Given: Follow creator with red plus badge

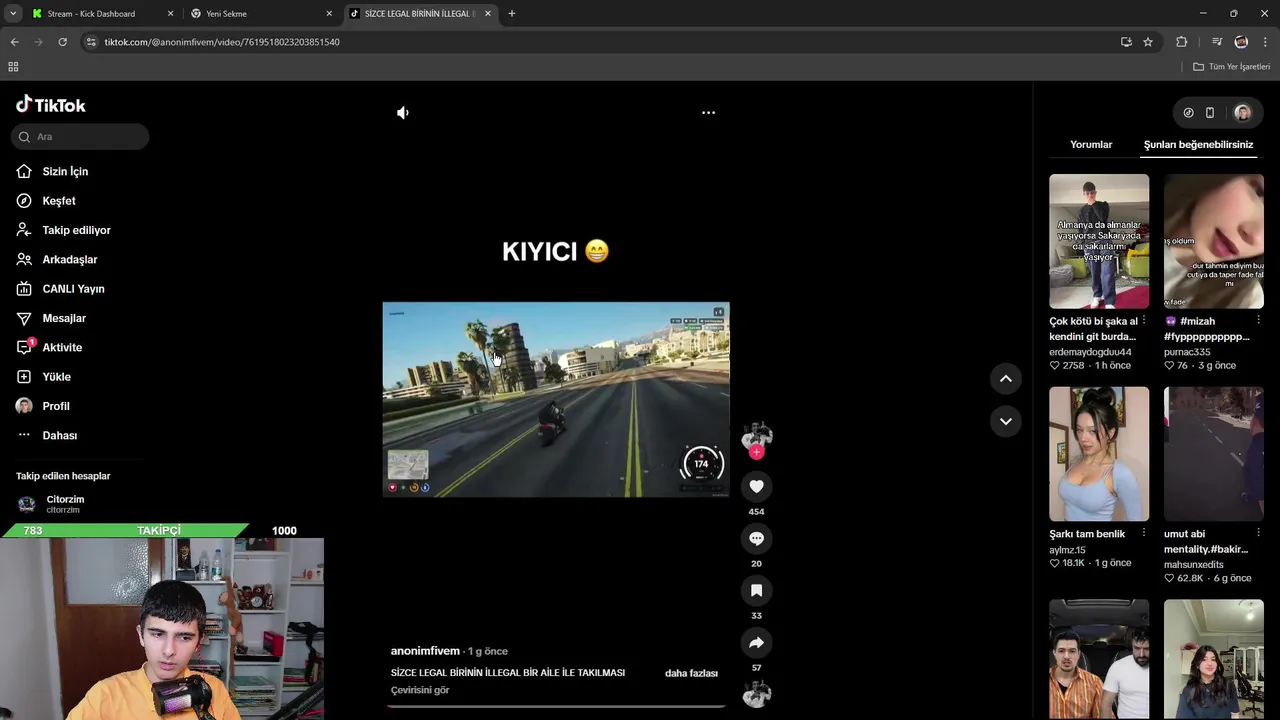Looking at the screenshot, I should point(756,453).
